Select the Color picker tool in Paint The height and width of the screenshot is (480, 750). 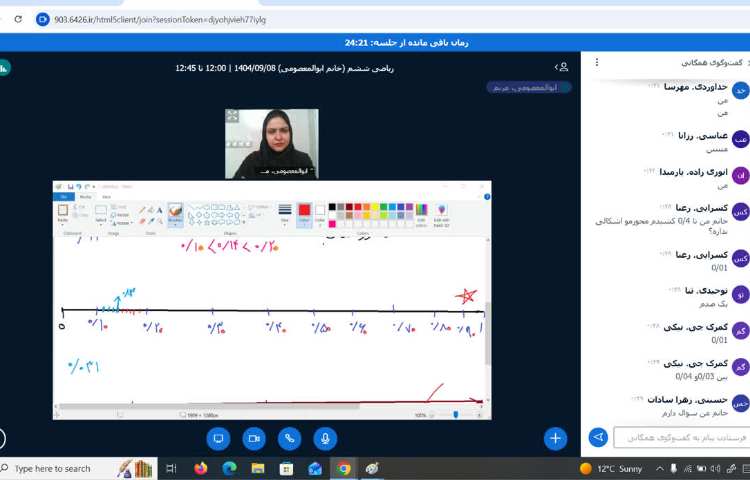[x=151, y=221]
